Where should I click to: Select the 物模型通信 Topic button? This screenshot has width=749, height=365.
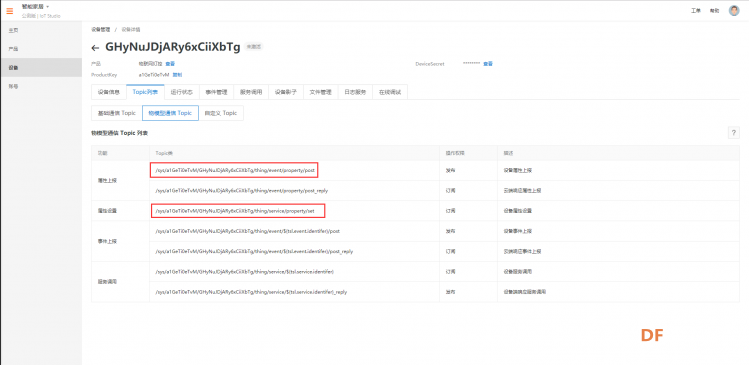point(170,113)
